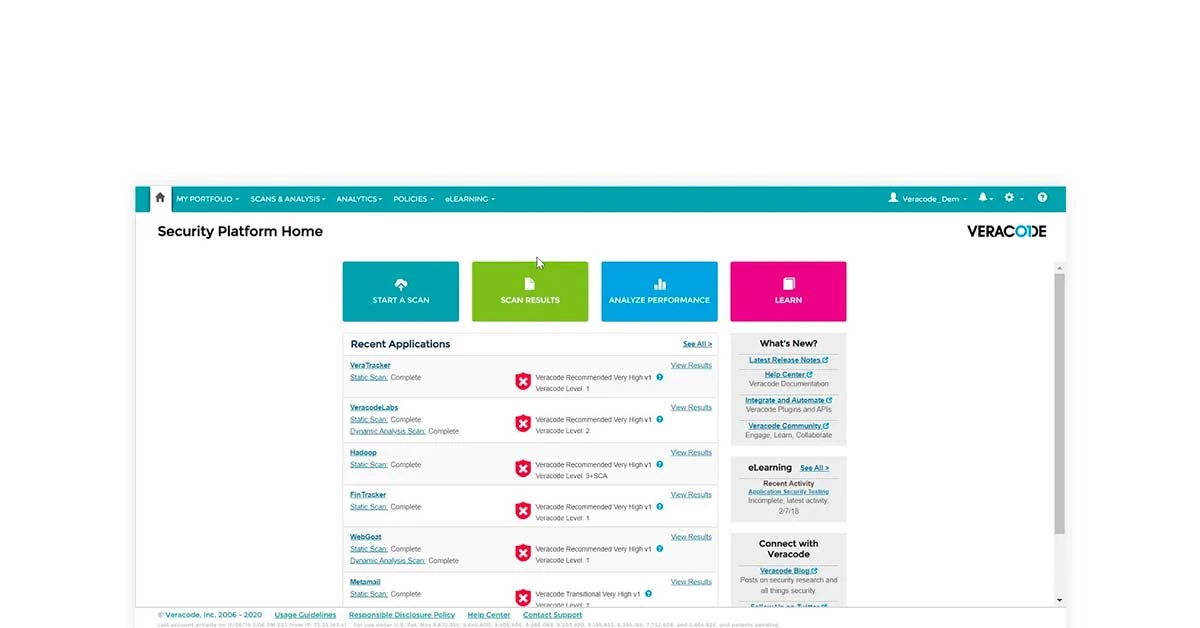
Task: Expand the SCANS & ANALYSIS dropdown
Action: [x=287, y=199]
